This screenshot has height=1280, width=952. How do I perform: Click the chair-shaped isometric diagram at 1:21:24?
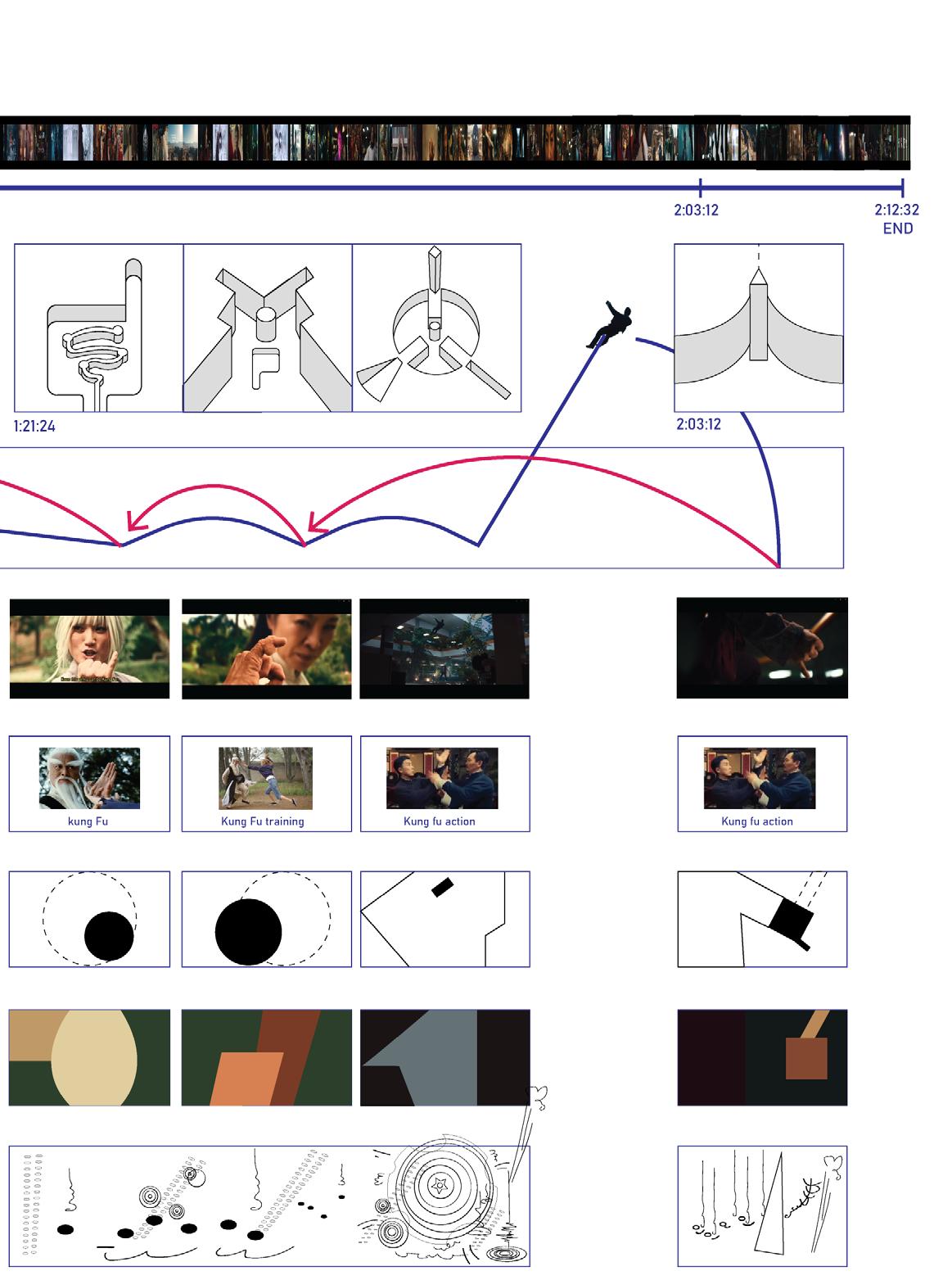99,328
